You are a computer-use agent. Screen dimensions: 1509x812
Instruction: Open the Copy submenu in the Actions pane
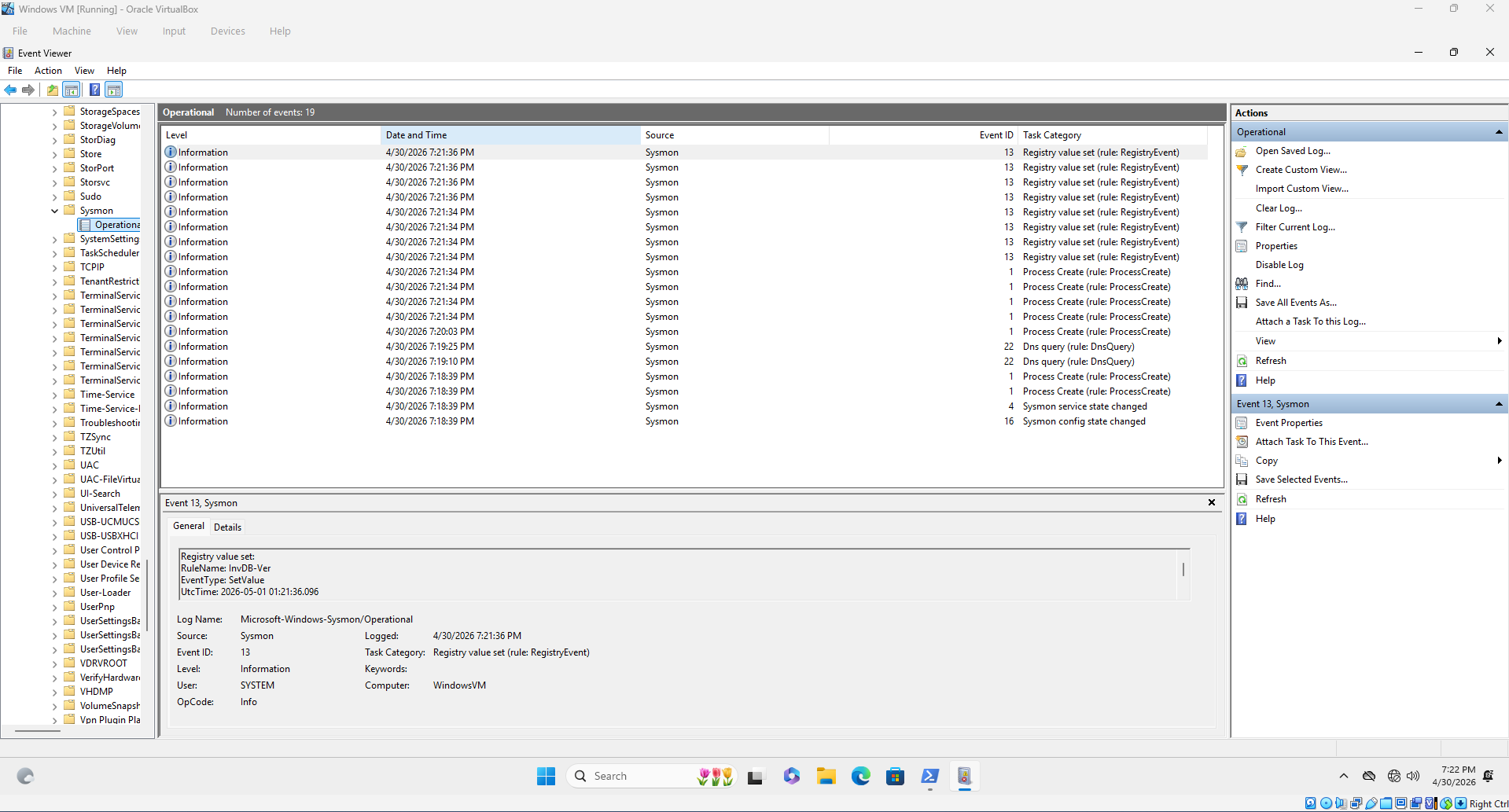point(1369,461)
